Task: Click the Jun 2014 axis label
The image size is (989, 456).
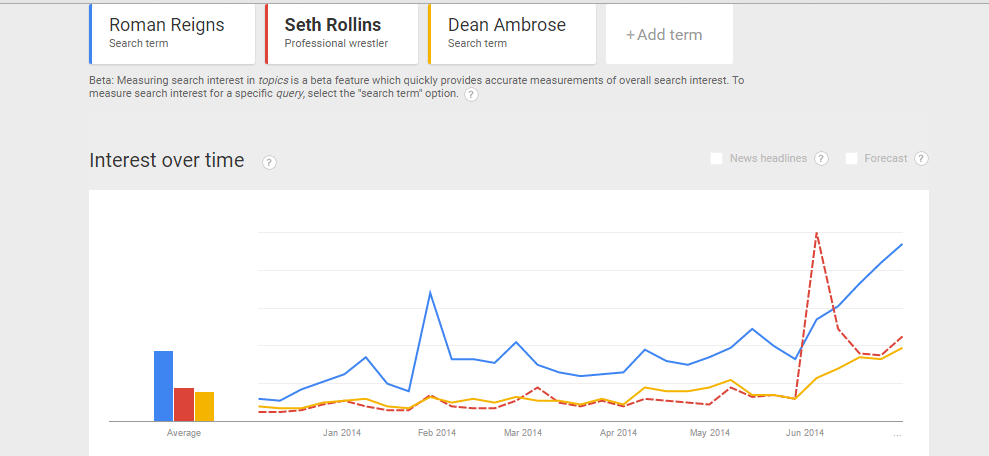Action: click(x=805, y=433)
